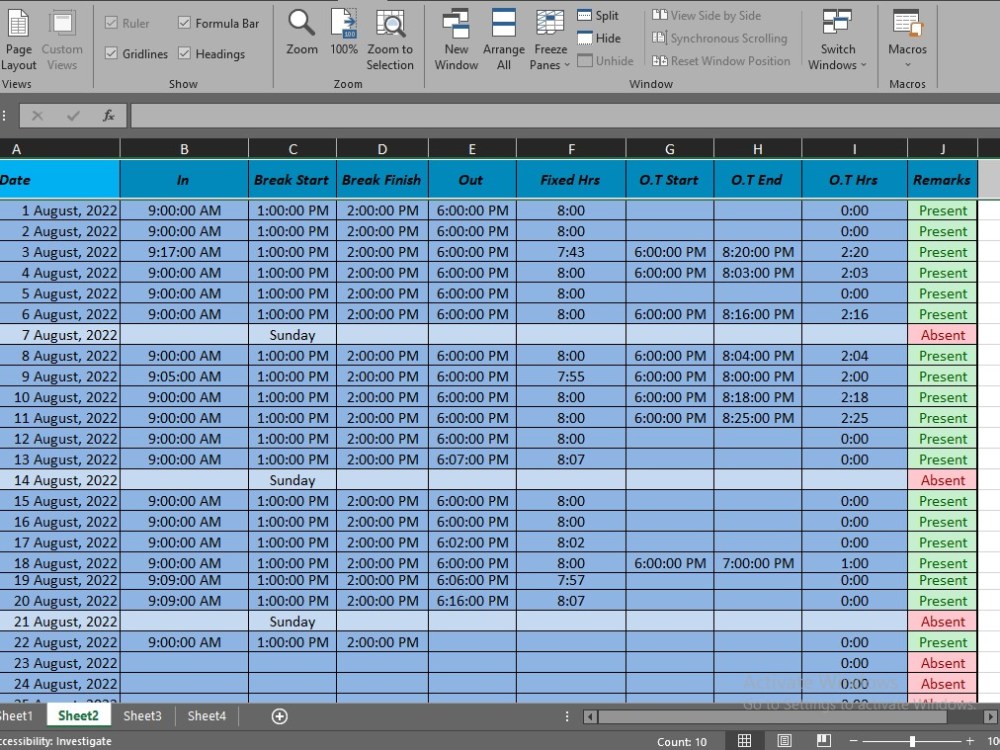Click the zoom in plus button
This screenshot has width=1000, height=750.
(969, 741)
